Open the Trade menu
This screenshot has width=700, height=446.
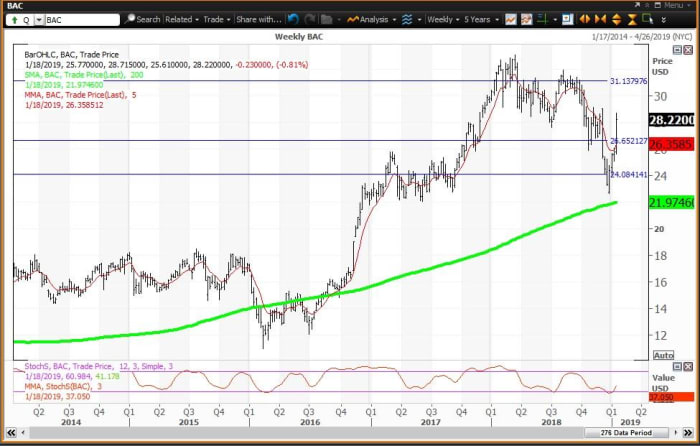click(217, 19)
